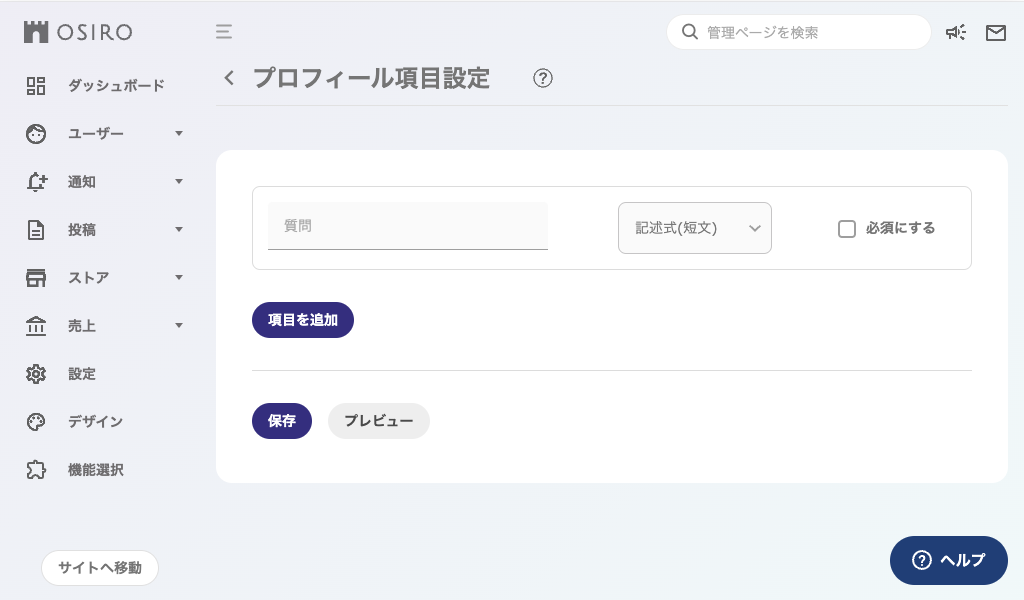Click the プレビュー button

pyautogui.click(x=379, y=421)
